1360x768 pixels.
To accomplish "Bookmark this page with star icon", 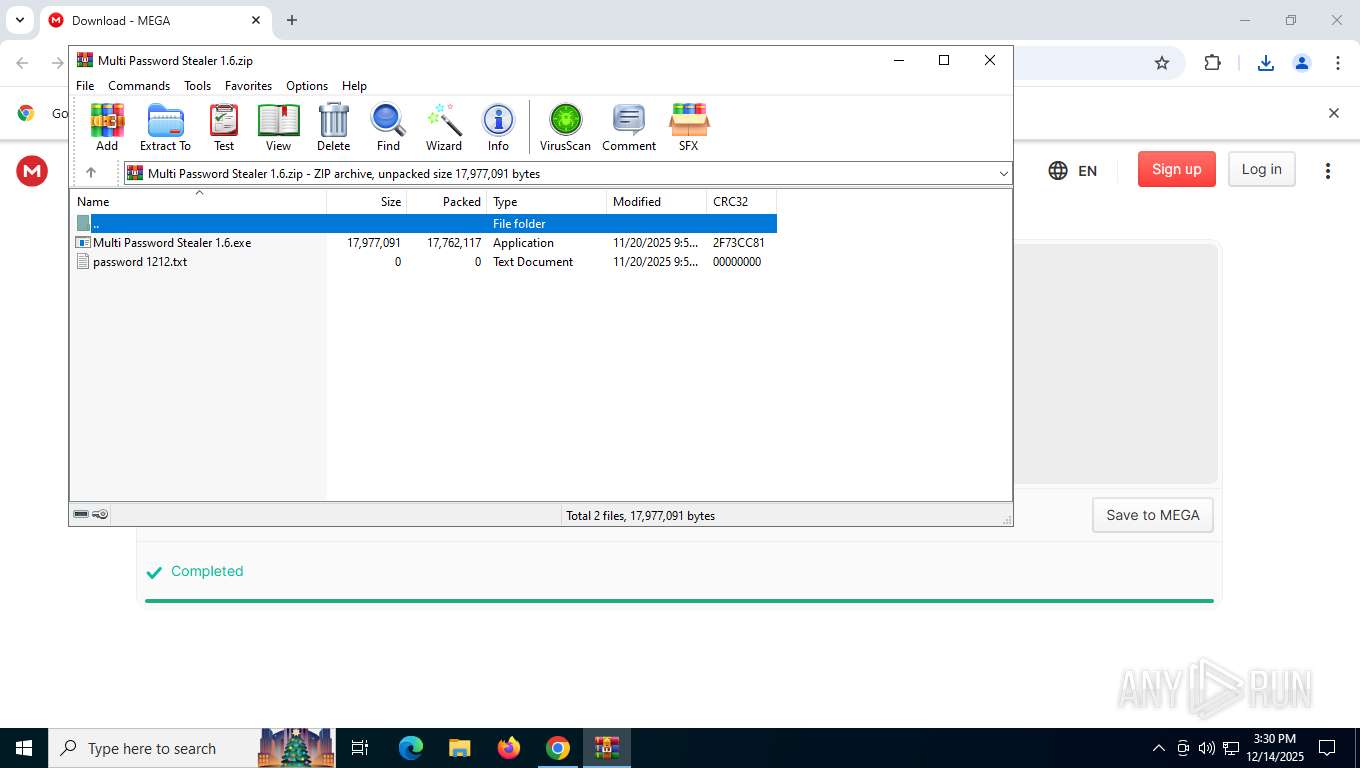I will click(x=1162, y=63).
